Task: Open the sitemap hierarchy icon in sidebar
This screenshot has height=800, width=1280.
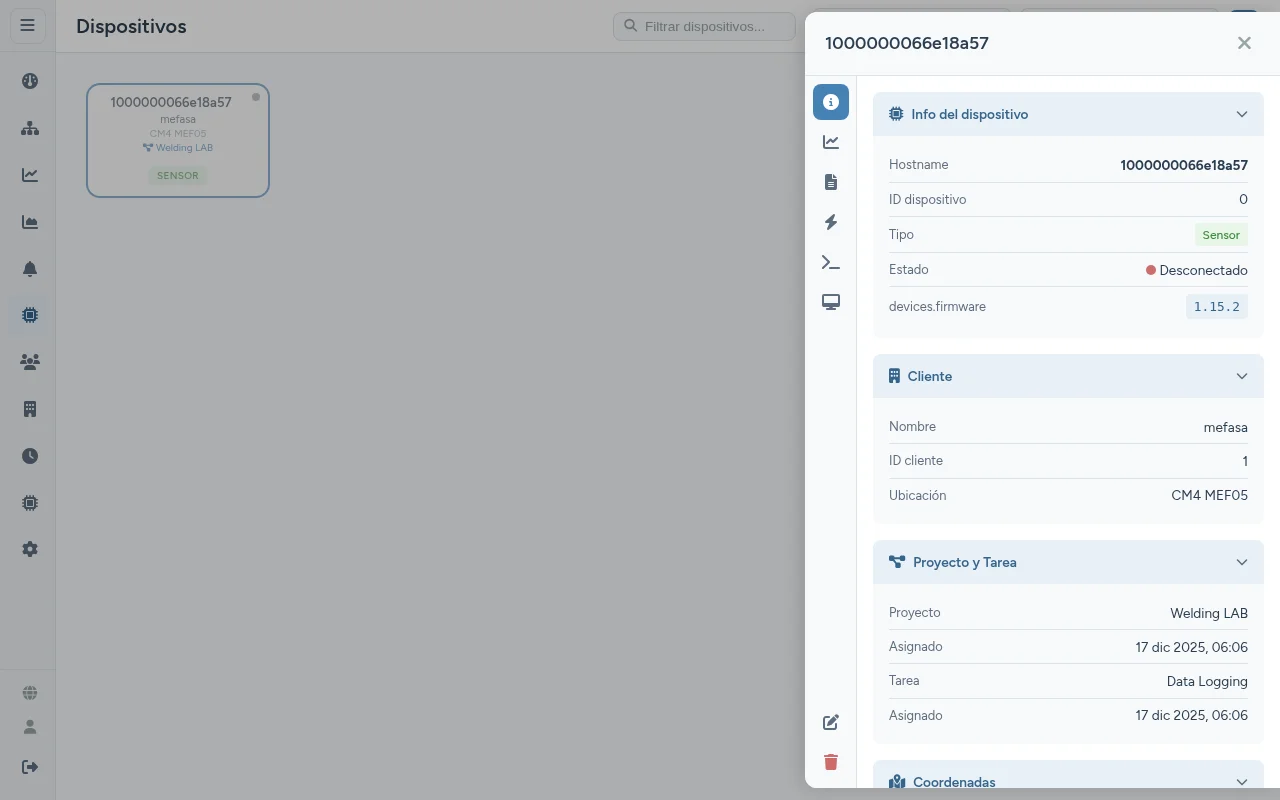Action: click(30, 128)
